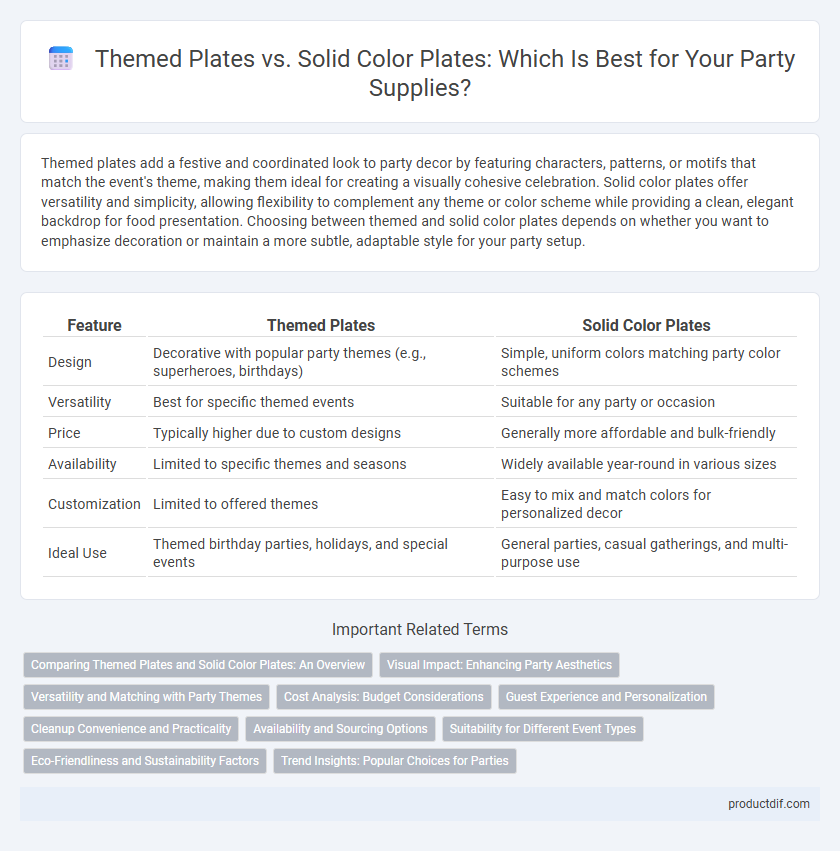
Task: Open 'Eco-Friendliness and Sustainability Factors' tag
Action: [145, 761]
